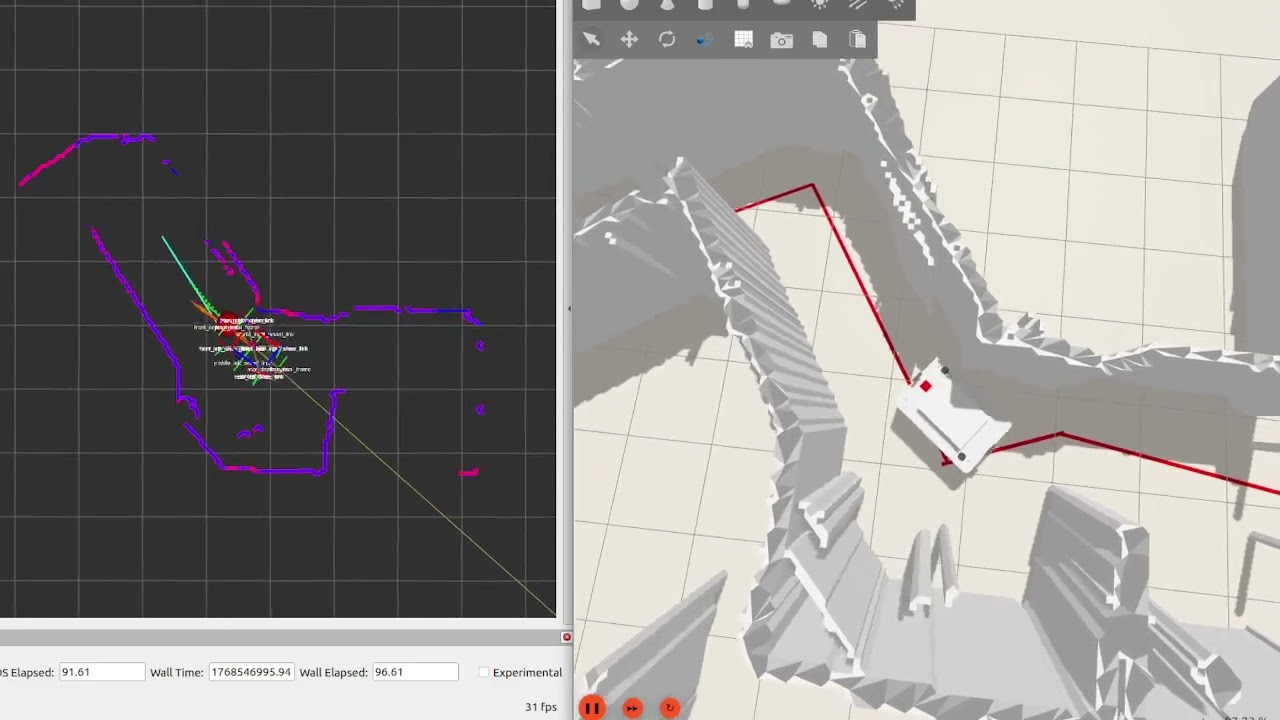Take a screenshot with the camera icon
This screenshot has height=720, width=1280.
coord(781,40)
